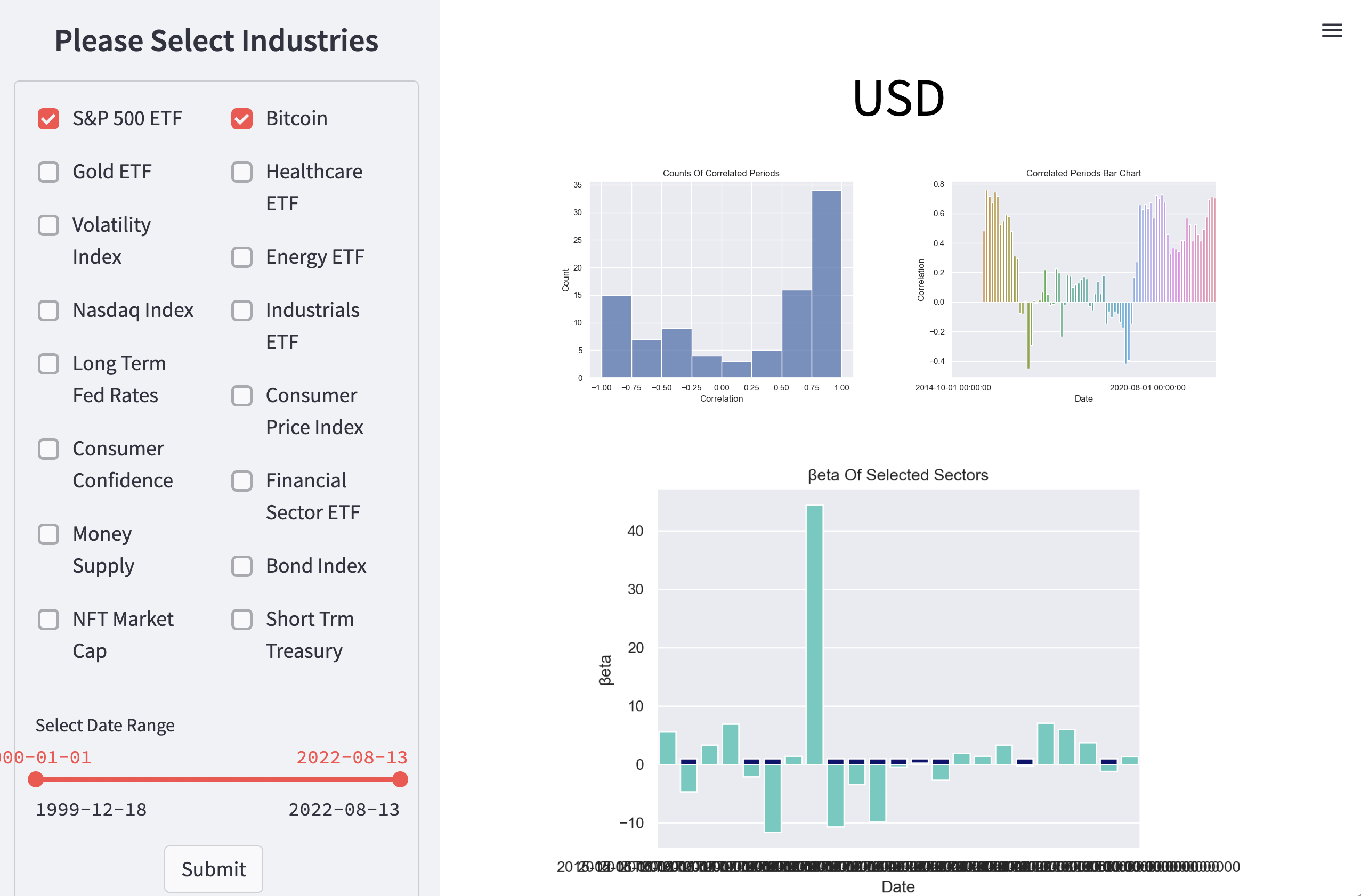The height and width of the screenshot is (896, 1361).
Task: Click the Submit button
Action: tap(213, 868)
